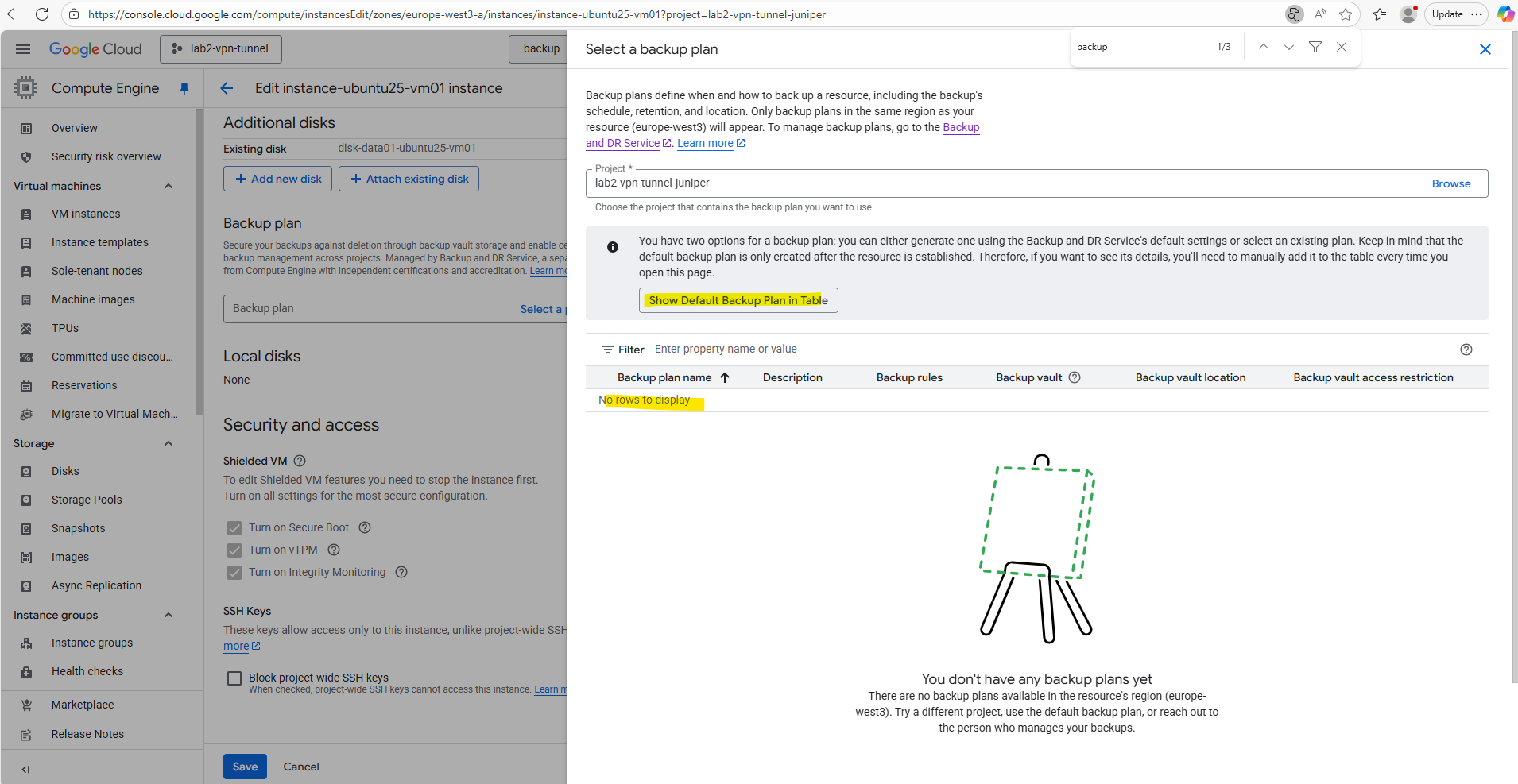Open the Backup and DR Service link
This screenshot has width=1518, height=784.
(x=783, y=135)
